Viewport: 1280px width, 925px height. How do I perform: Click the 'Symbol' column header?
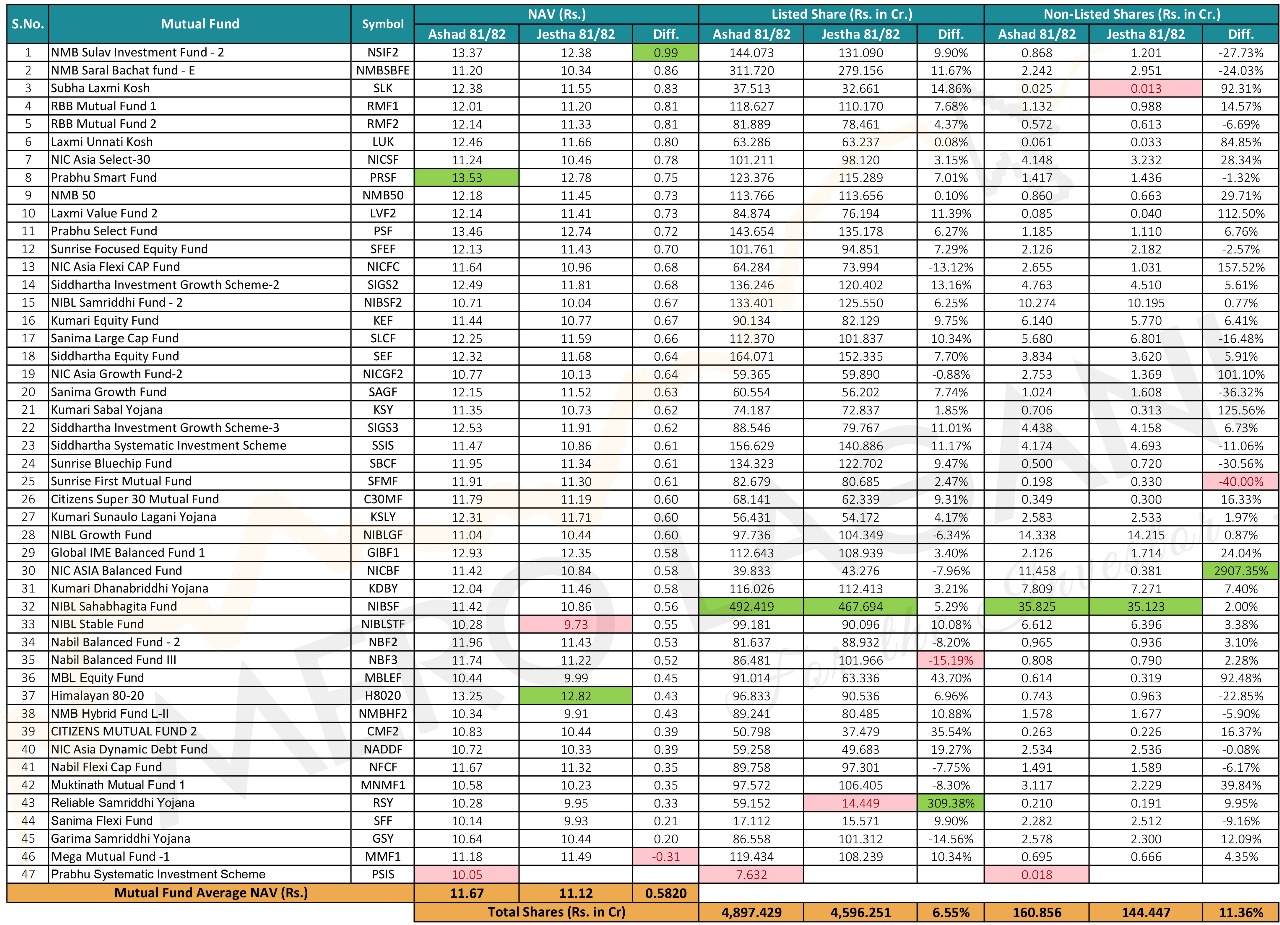click(383, 23)
